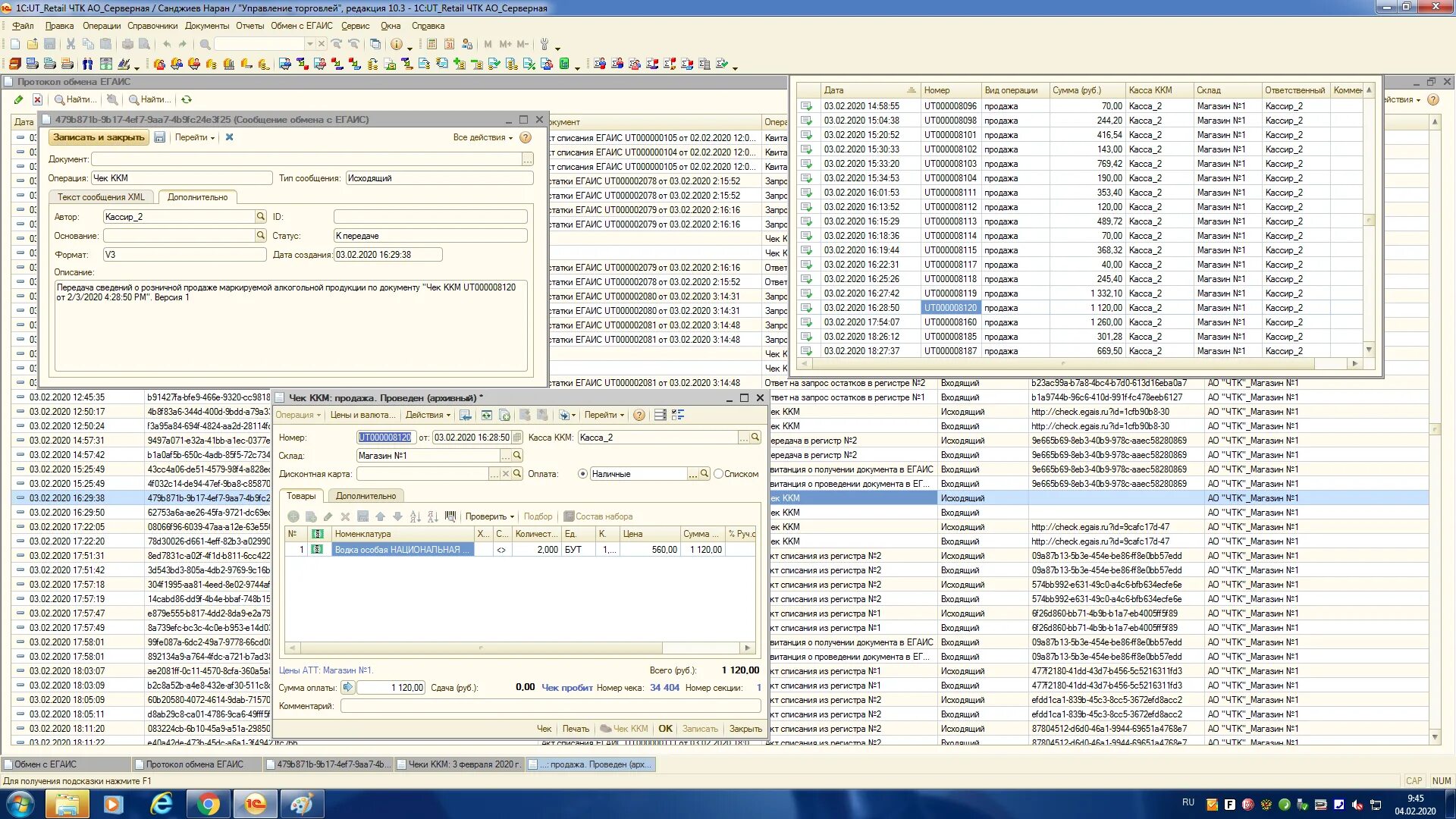Expand the Действия dropdown in Чек ККМ
1456x819 pixels.
428,415
